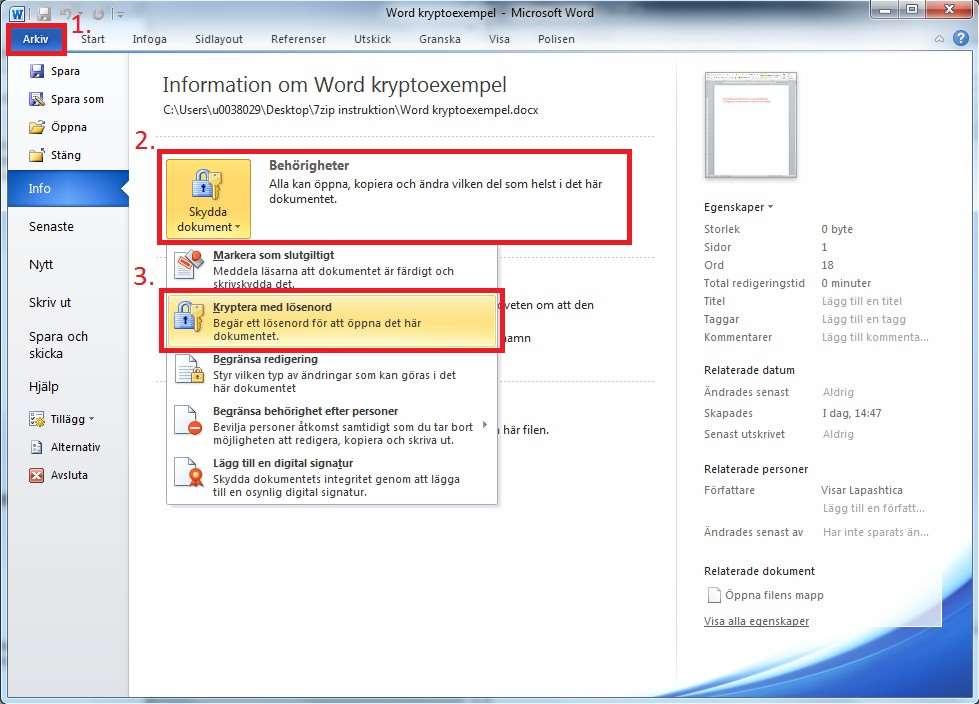
Task: Click the Skydda dokument lock icon
Action: pyautogui.click(x=207, y=185)
